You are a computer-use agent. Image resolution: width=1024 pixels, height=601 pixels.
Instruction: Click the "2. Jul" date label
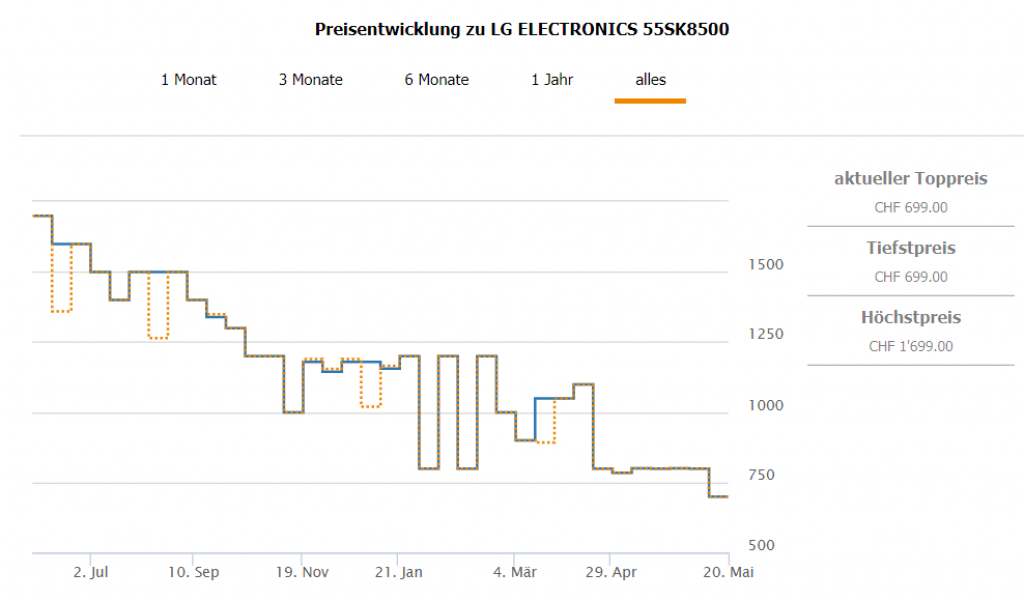[x=90, y=573]
